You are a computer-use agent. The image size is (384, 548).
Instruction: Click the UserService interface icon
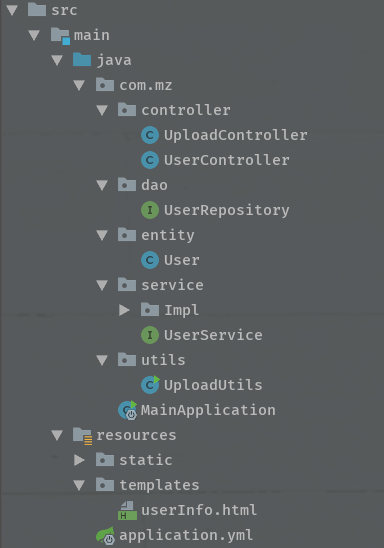click(x=150, y=335)
